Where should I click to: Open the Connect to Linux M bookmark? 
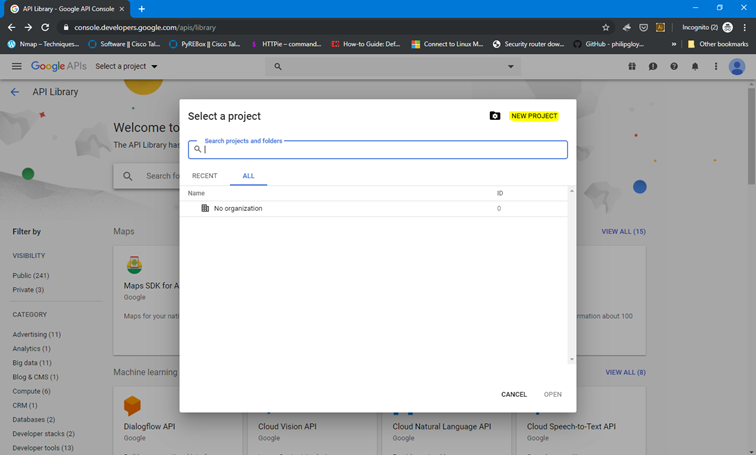447,44
